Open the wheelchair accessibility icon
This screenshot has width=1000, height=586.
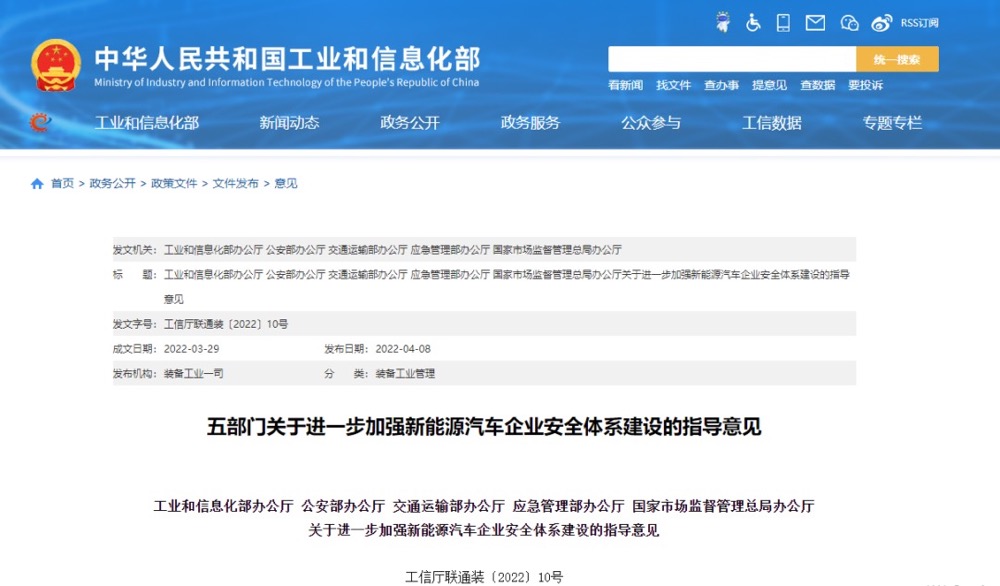(x=753, y=22)
